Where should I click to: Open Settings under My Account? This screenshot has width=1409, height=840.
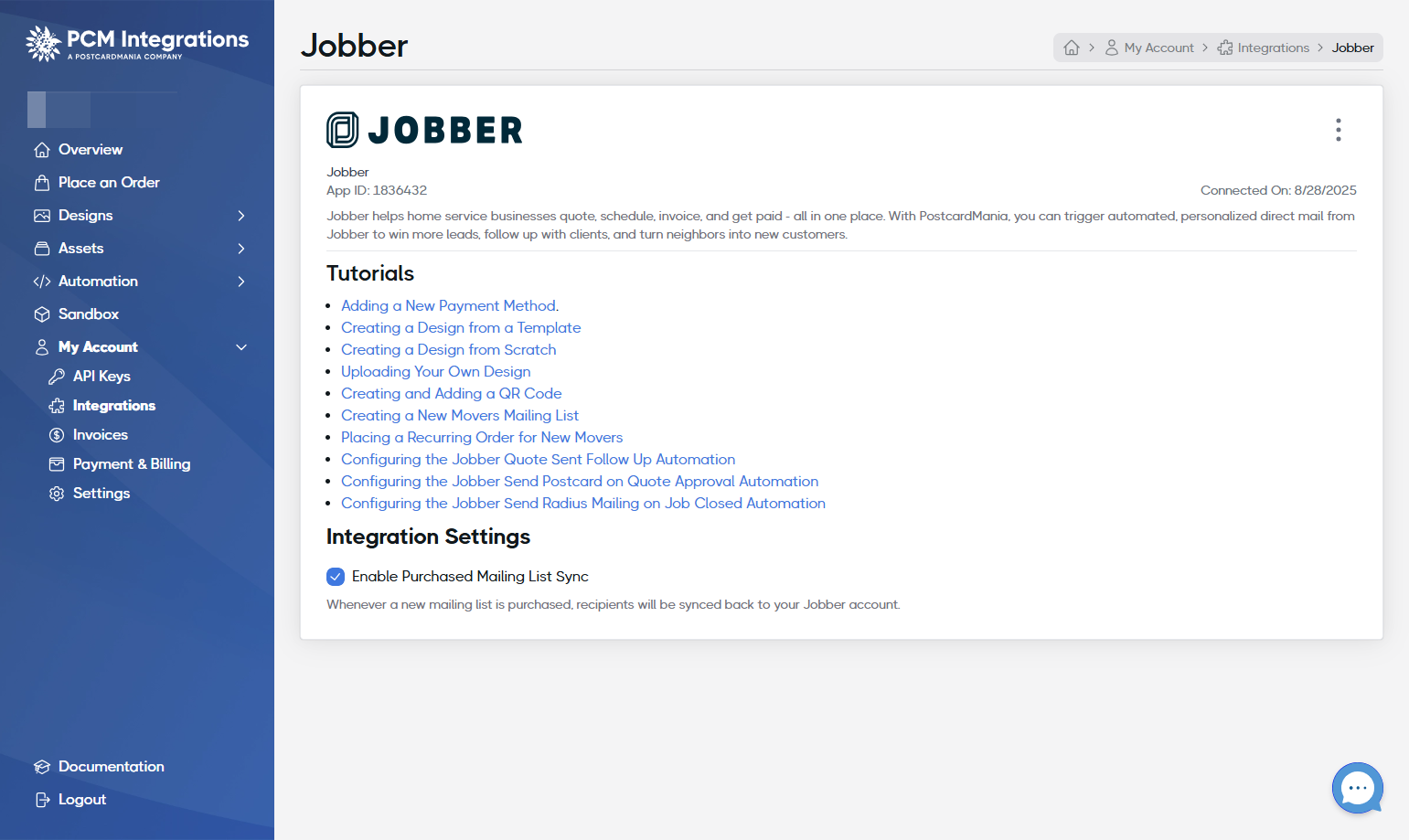point(101,494)
